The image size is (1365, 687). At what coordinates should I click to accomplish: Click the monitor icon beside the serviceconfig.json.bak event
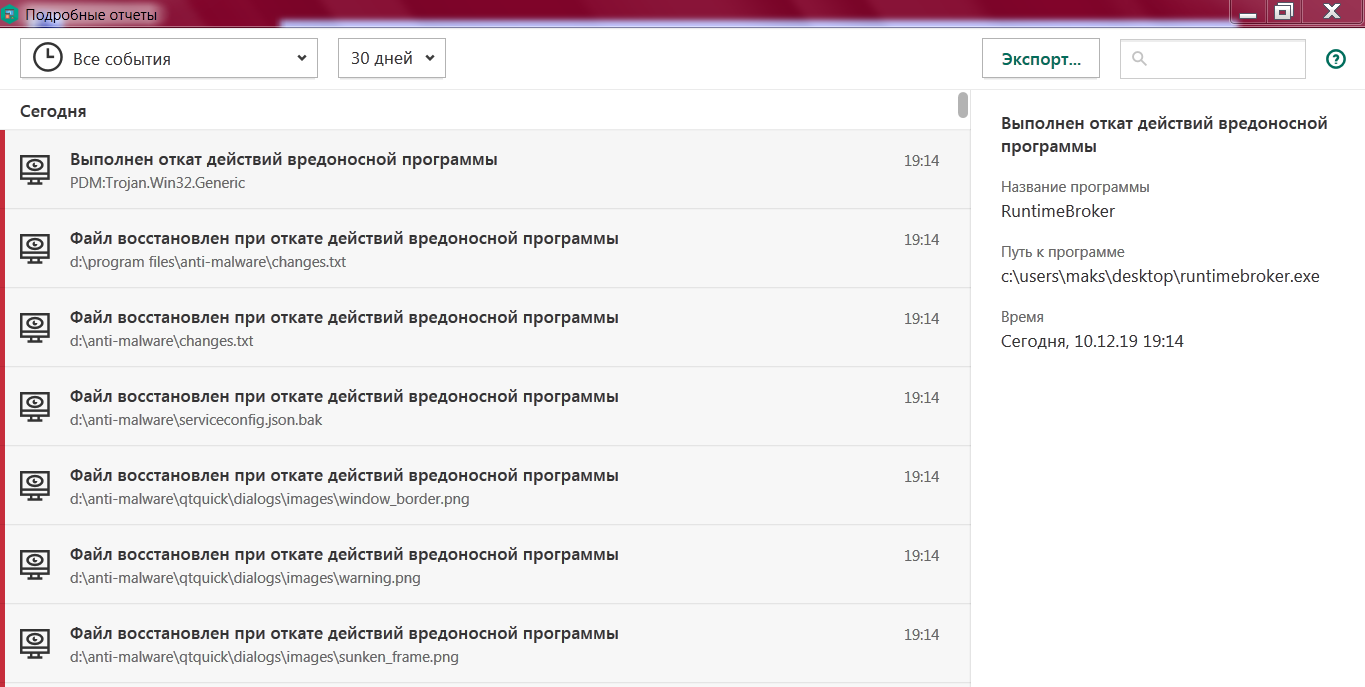pyautogui.click(x=35, y=406)
